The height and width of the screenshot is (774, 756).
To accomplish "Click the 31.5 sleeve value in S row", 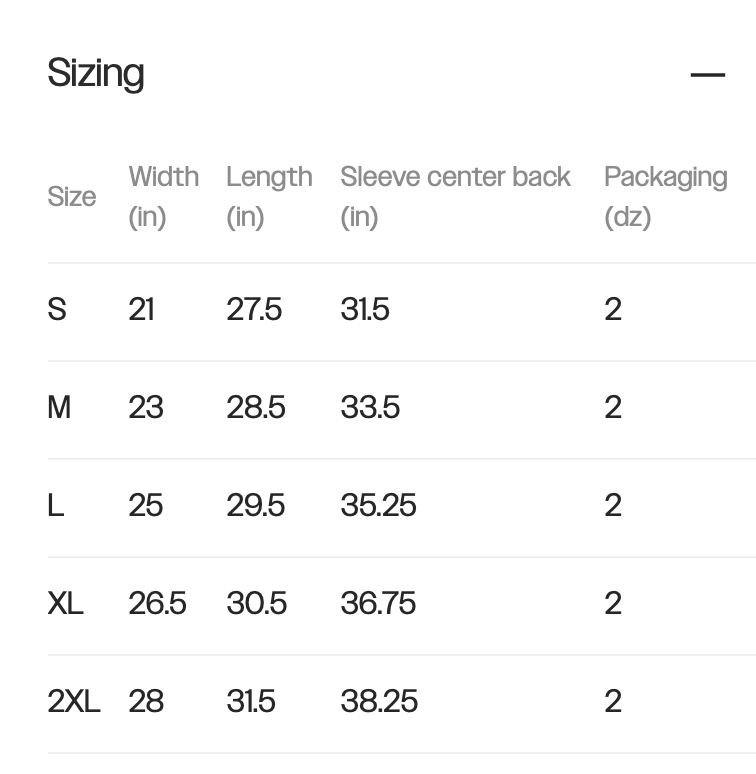I will click(x=365, y=310).
